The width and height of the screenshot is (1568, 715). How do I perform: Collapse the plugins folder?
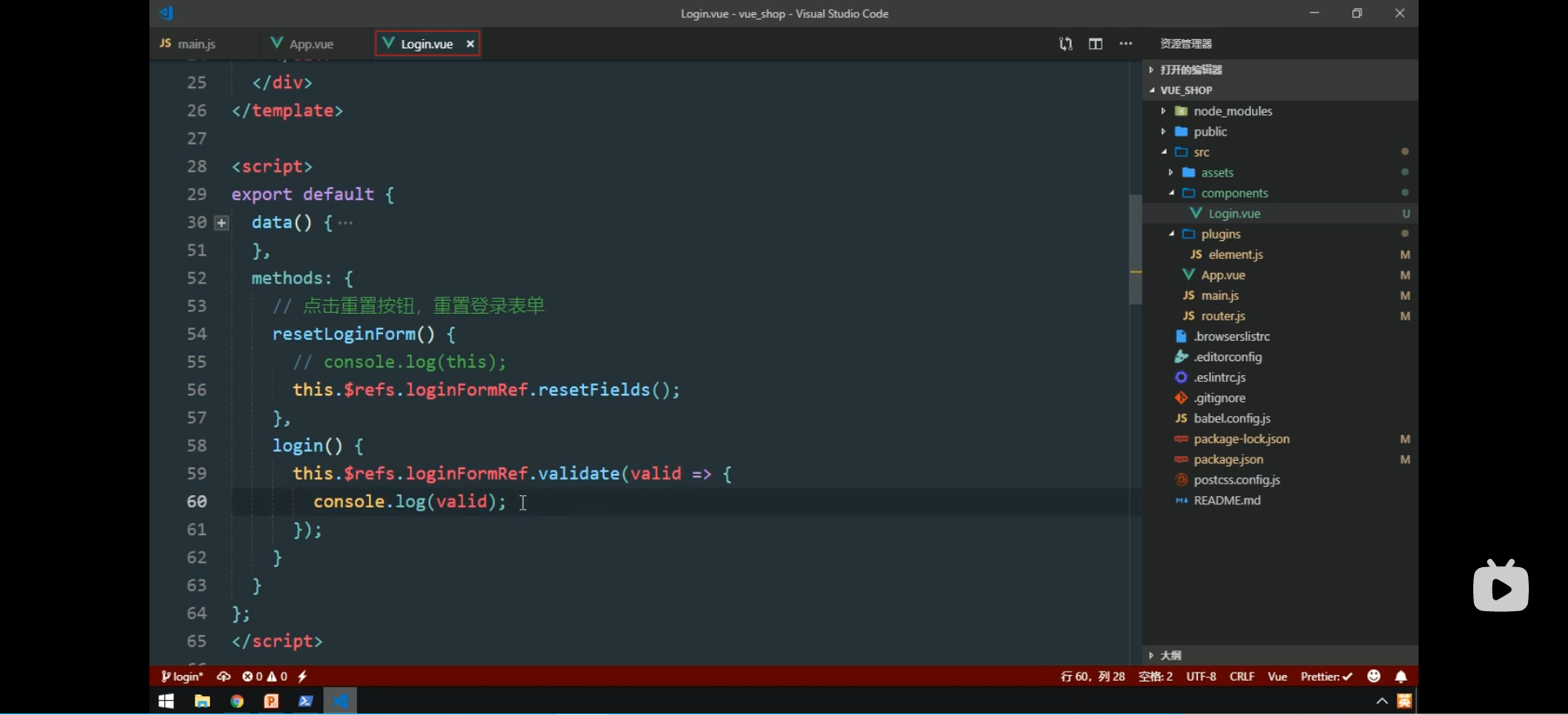tap(1280, 234)
